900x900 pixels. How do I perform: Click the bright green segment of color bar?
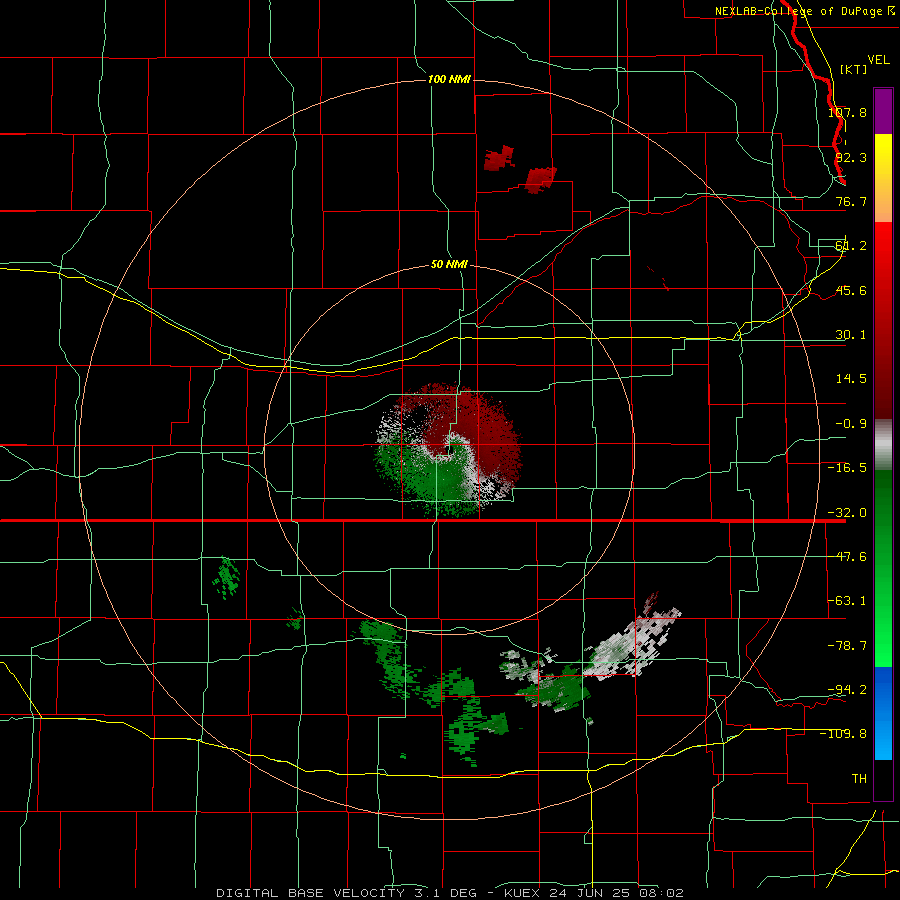[x=883, y=620]
